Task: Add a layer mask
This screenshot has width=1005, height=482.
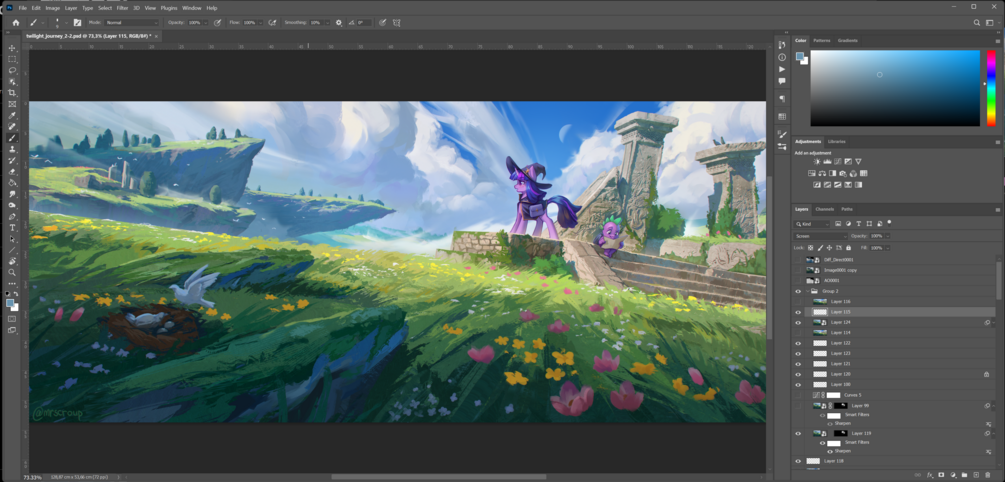Action: (942, 475)
